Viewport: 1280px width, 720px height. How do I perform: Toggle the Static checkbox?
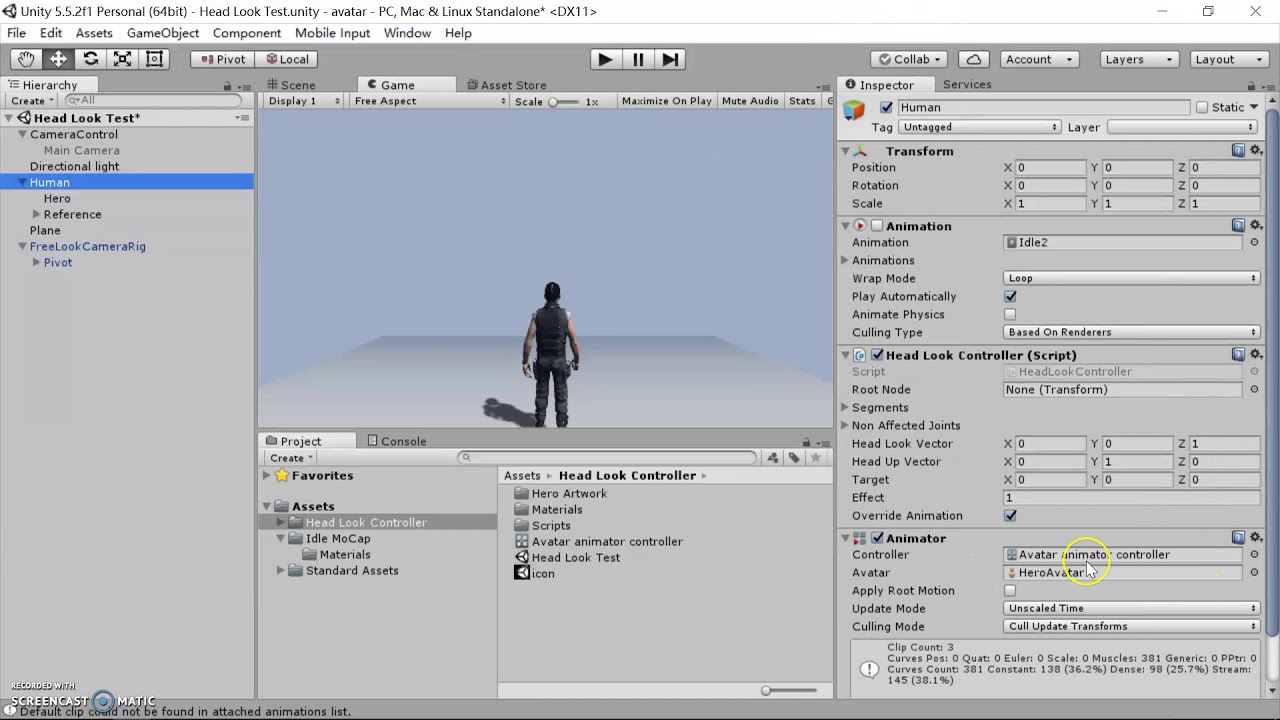(1202, 107)
